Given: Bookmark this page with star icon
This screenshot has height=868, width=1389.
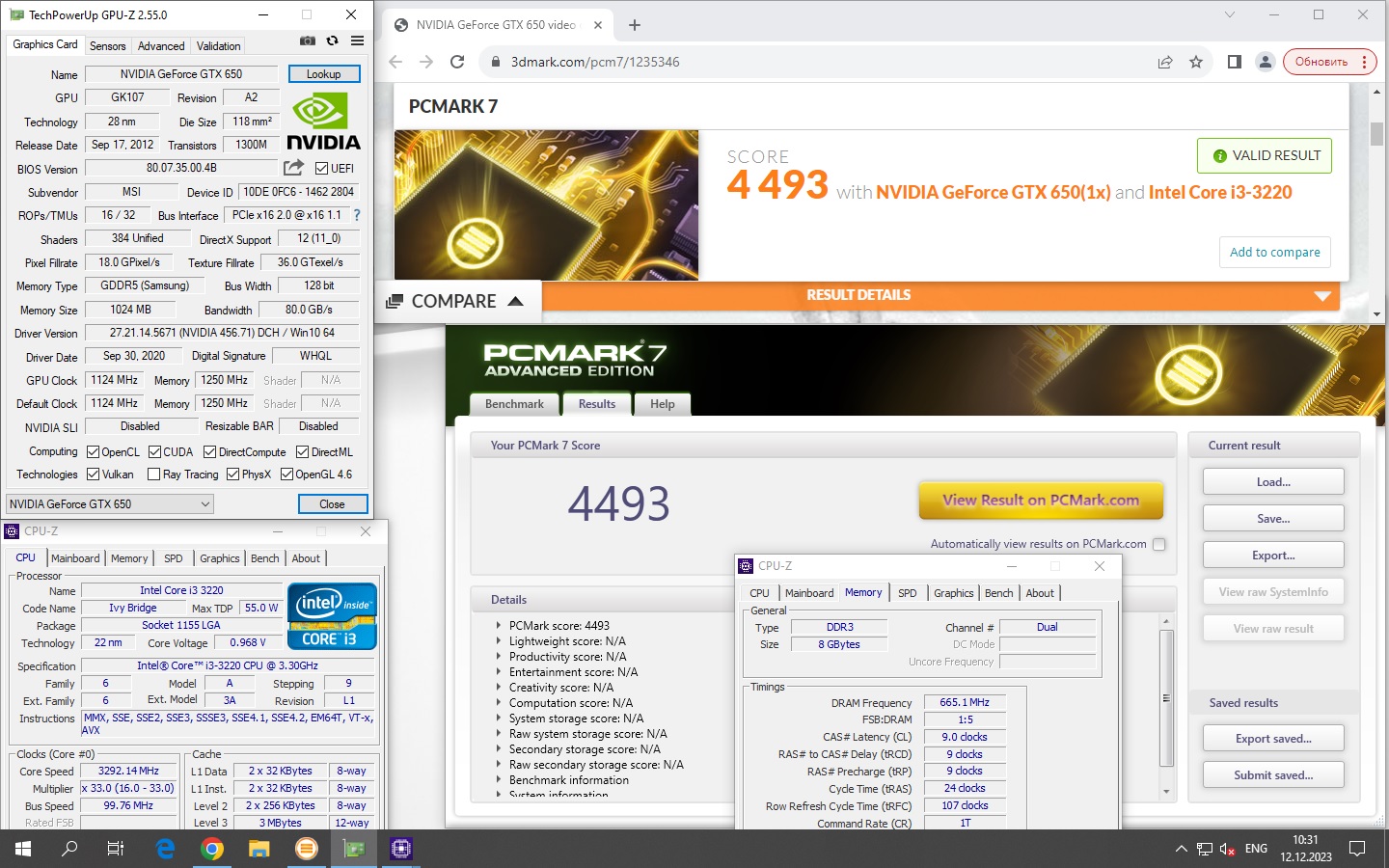Looking at the screenshot, I should (x=1196, y=62).
